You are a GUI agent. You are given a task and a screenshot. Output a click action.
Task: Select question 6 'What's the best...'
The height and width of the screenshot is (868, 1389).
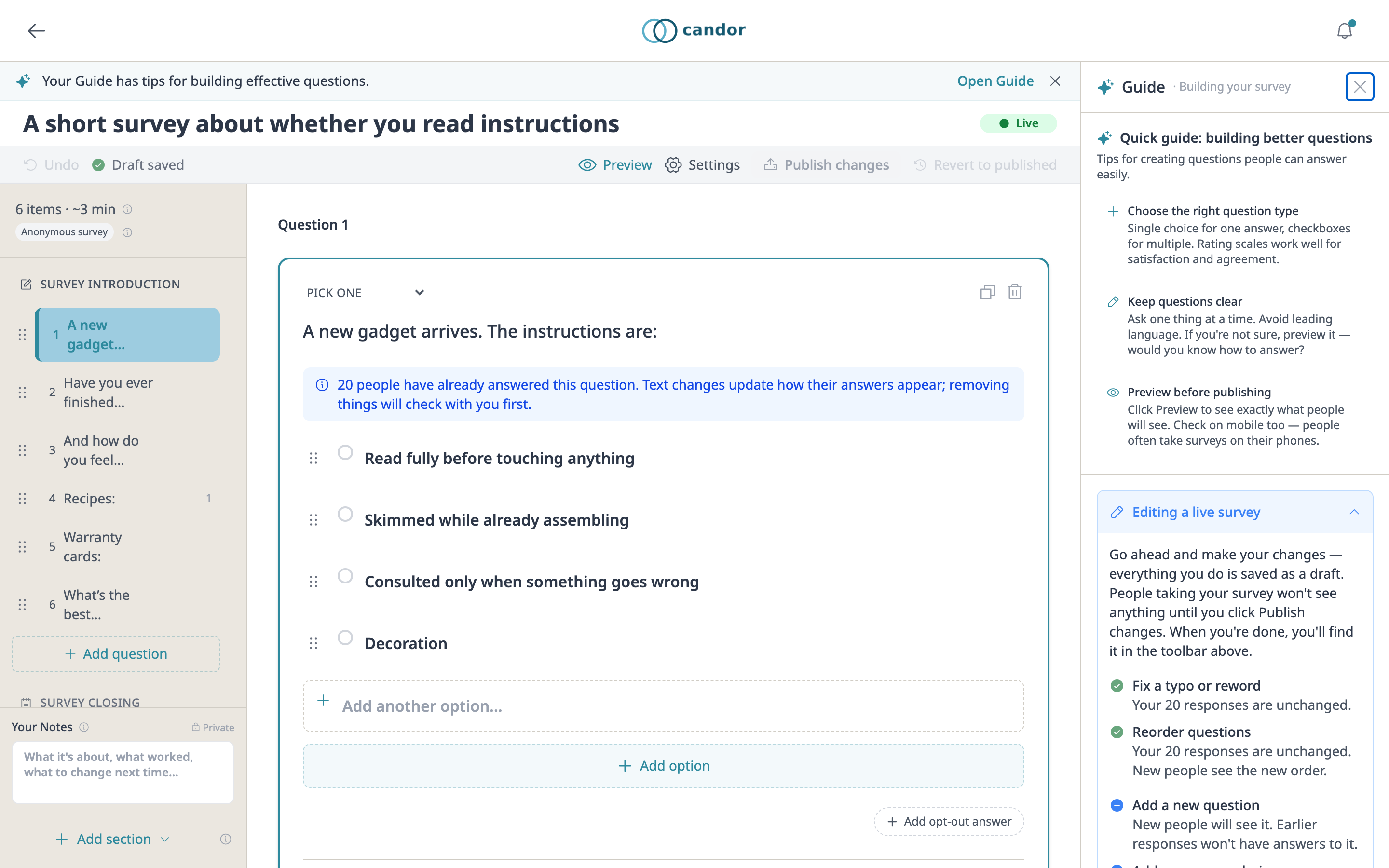(127, 605)
